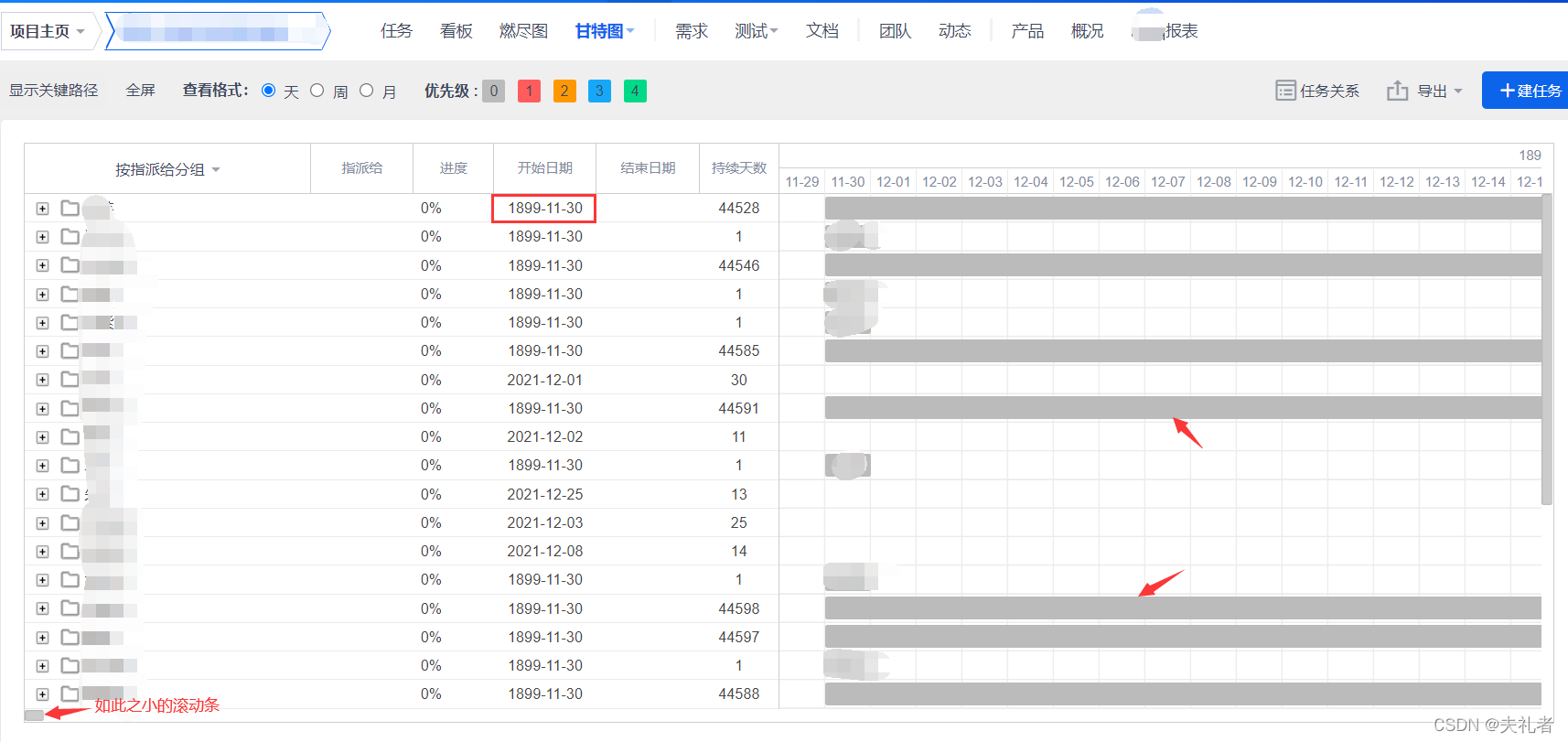1568x742 pixels.
Task: Click the 指派给 column header
Action: point(362,168)
